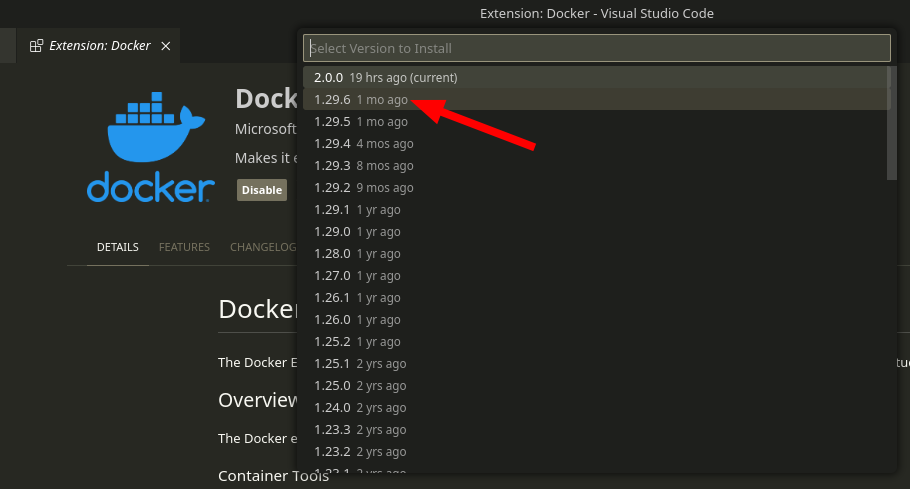The image size is (910, 489).
Task: Choose version 1.29.3 from 8 mos ago
Action: [x=597, y=165]
